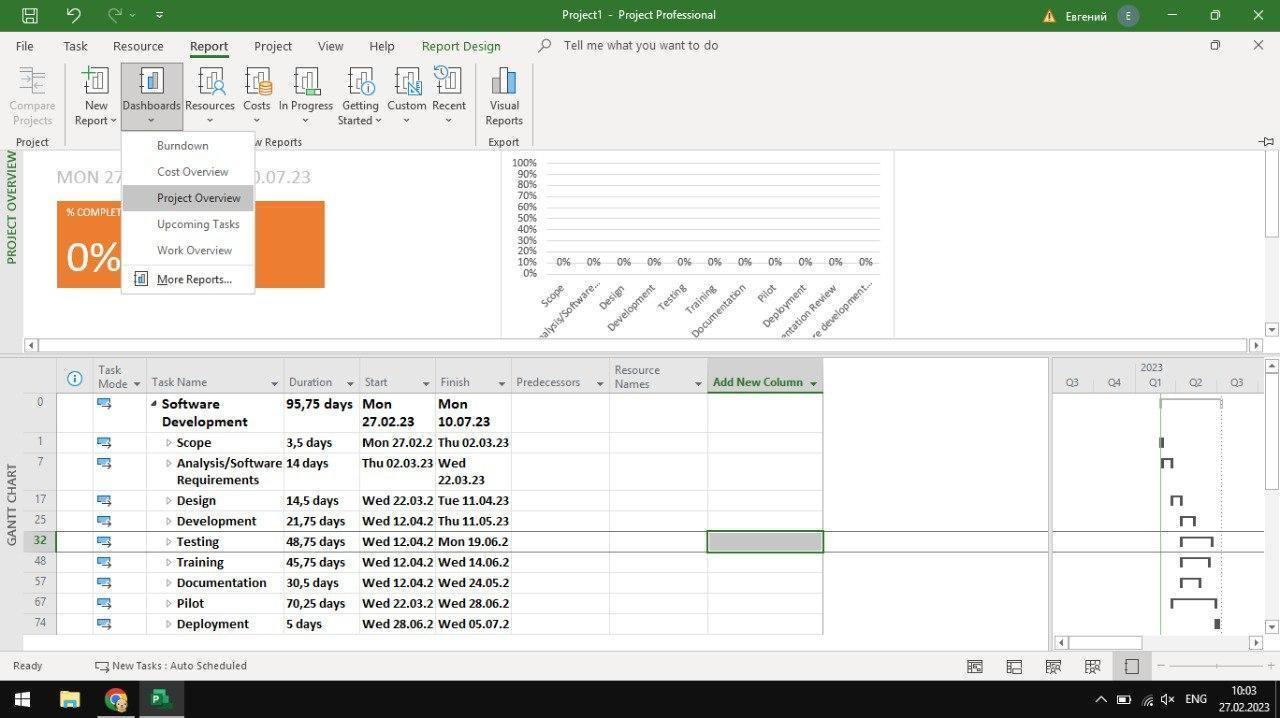Expand the Development summary task
The width and height of the screenshot is (1280, 718).
(169, 522)
